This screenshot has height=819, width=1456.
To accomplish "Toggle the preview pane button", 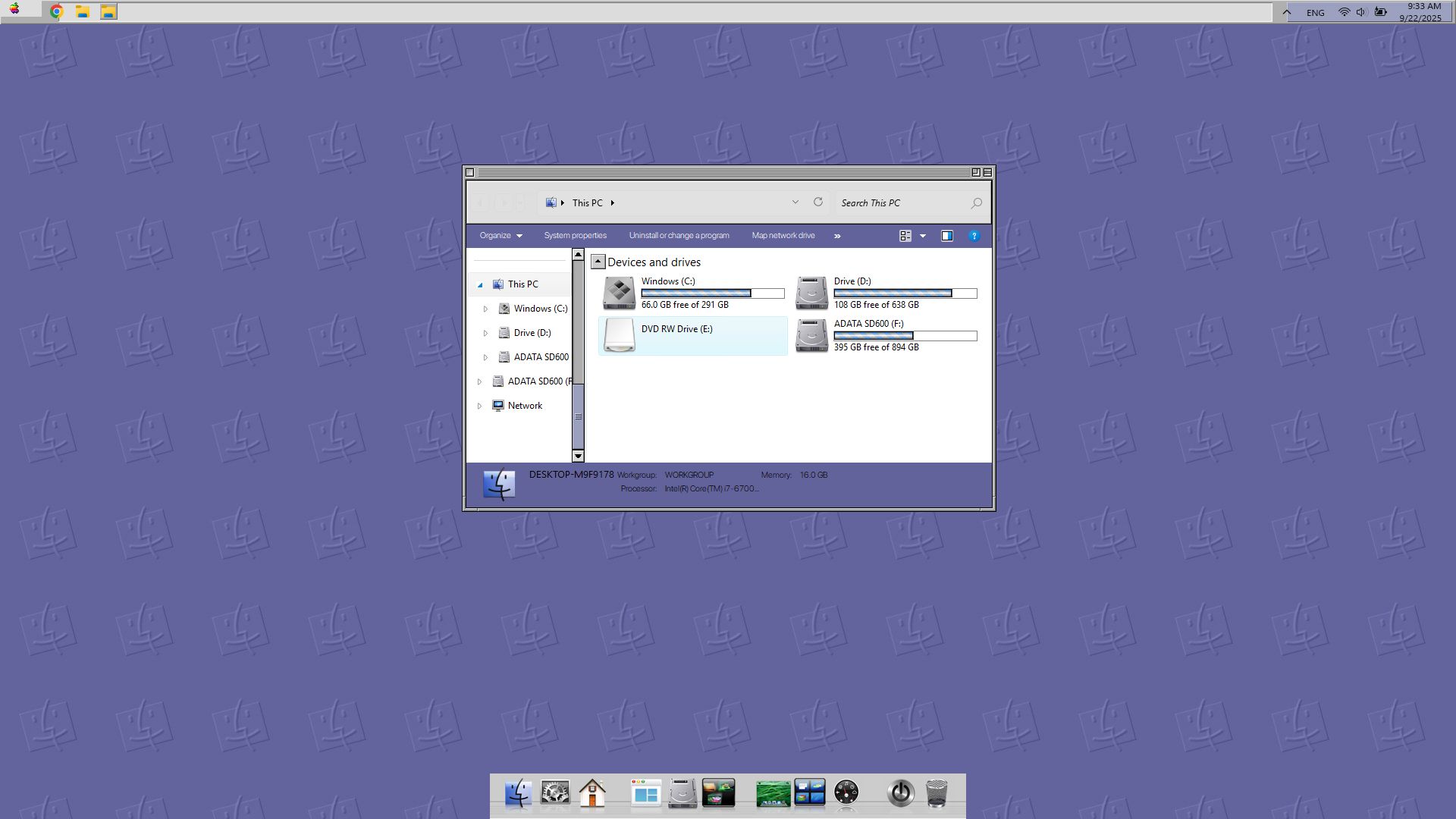I will point(947,236).
